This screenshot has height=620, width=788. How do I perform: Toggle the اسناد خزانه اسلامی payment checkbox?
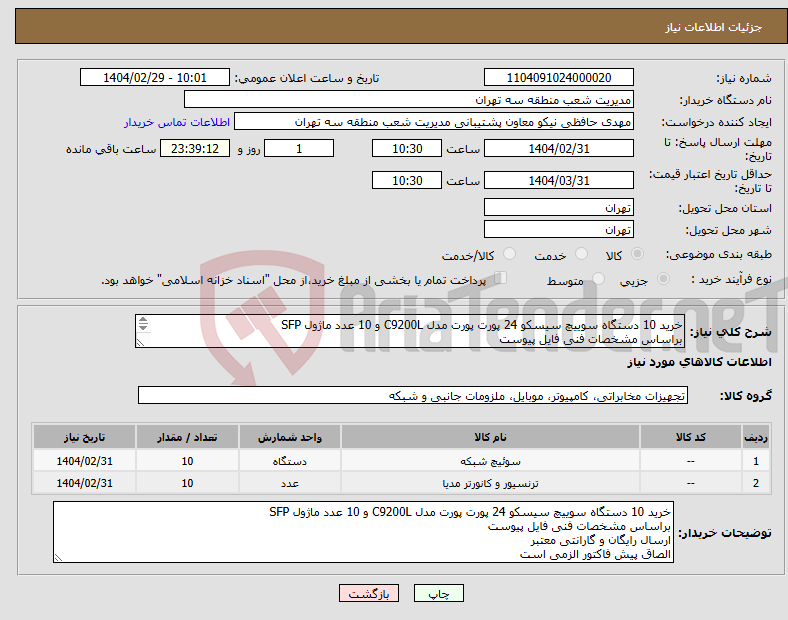(501, 278)
